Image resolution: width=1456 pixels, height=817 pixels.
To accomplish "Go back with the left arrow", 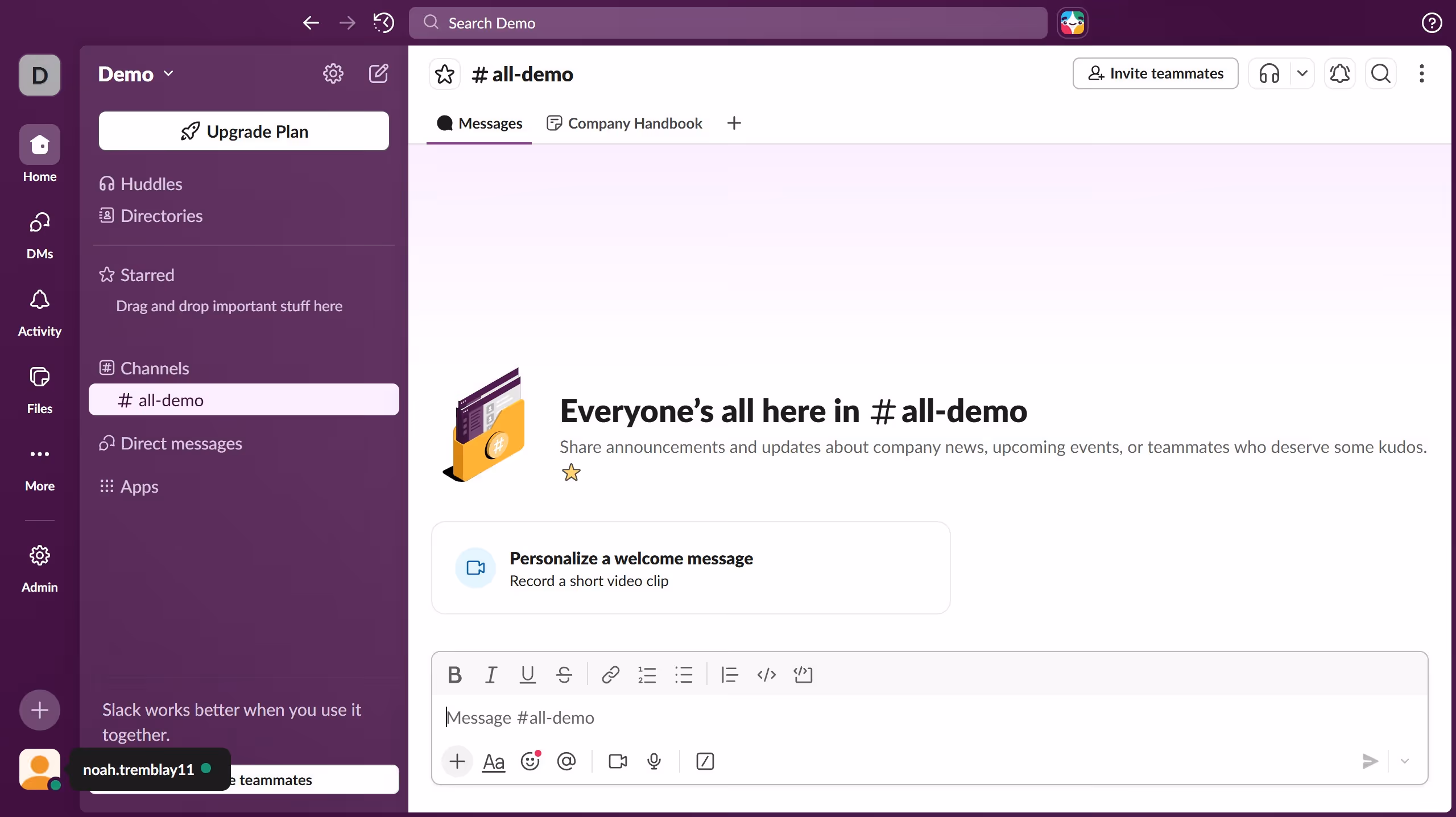I will 311,23.
